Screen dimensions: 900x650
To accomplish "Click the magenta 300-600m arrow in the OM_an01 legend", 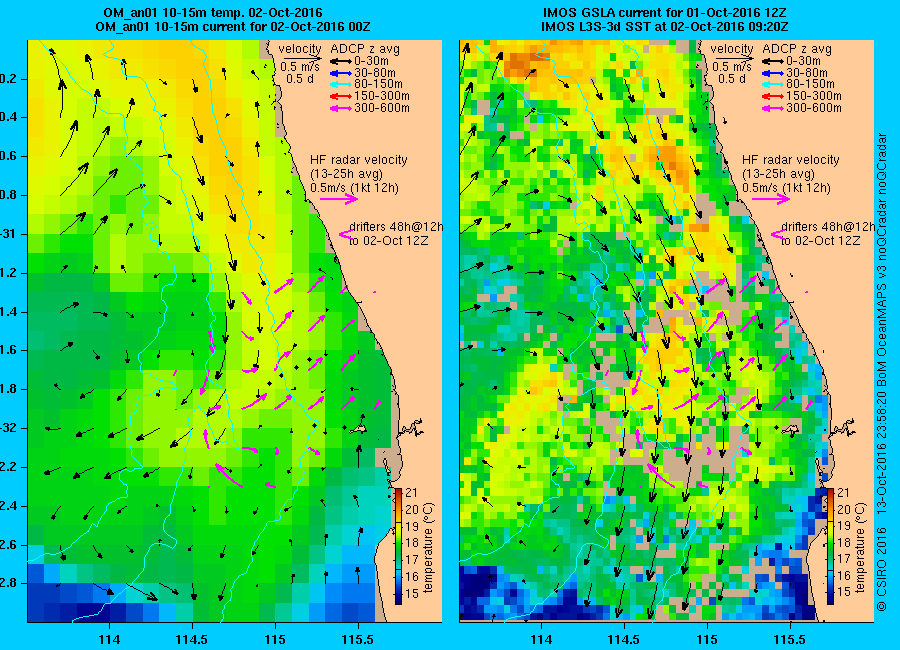I will 340,108.
